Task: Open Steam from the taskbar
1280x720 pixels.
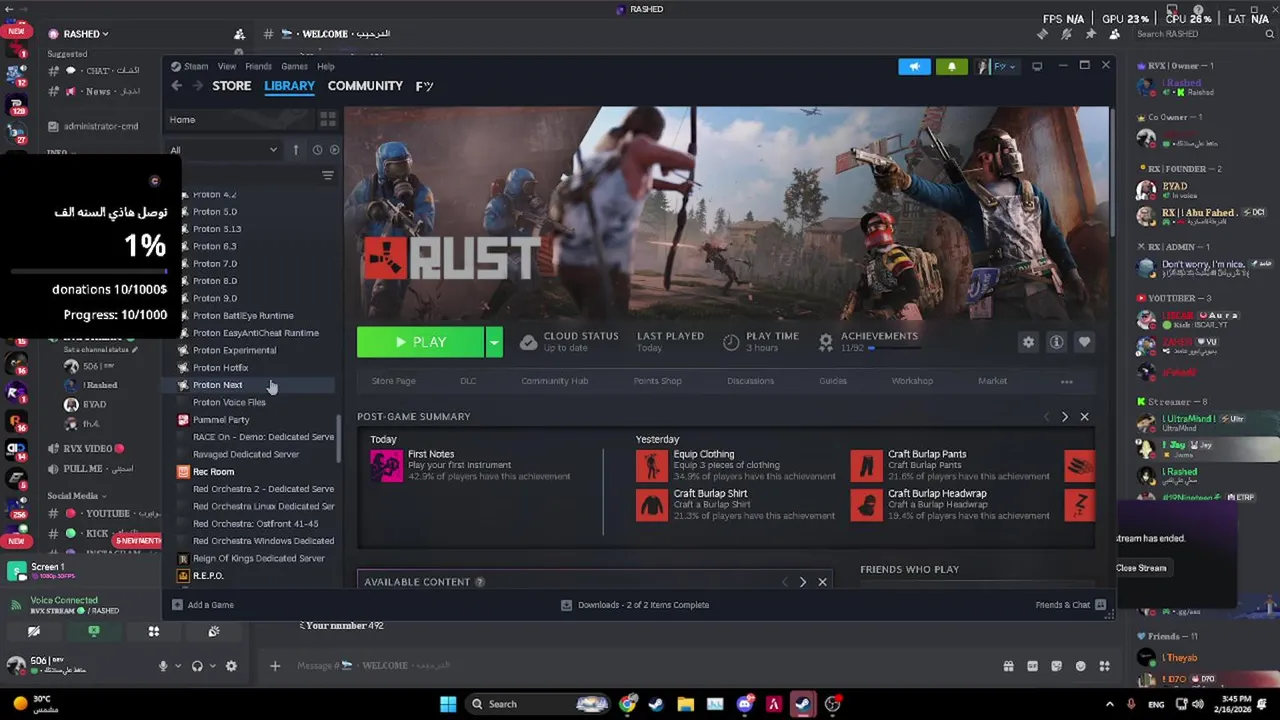Action: point(656,704)
